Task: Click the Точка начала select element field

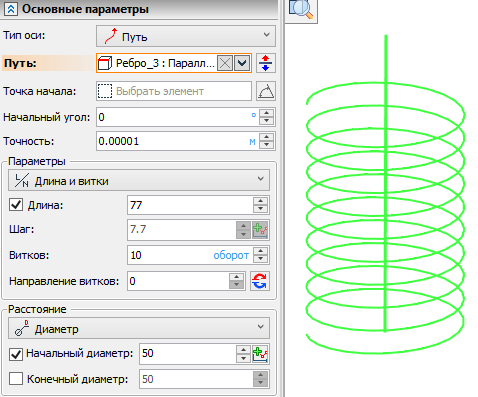Action: 174,91
